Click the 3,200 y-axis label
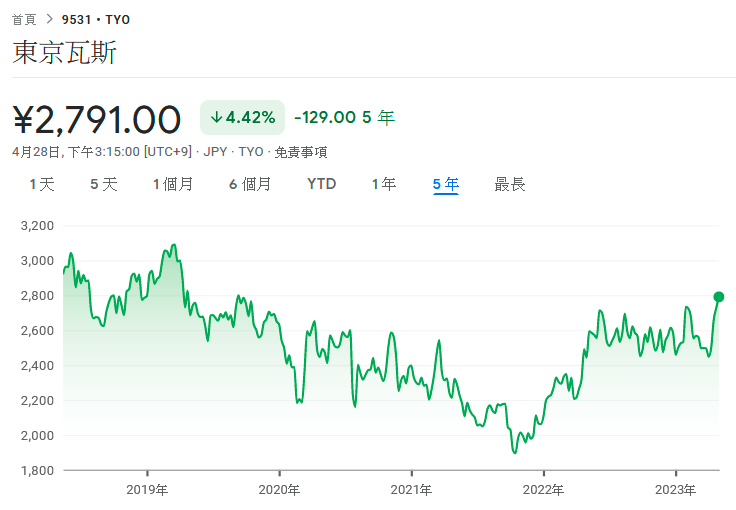 pyautogui.click(x=37, y=226)
